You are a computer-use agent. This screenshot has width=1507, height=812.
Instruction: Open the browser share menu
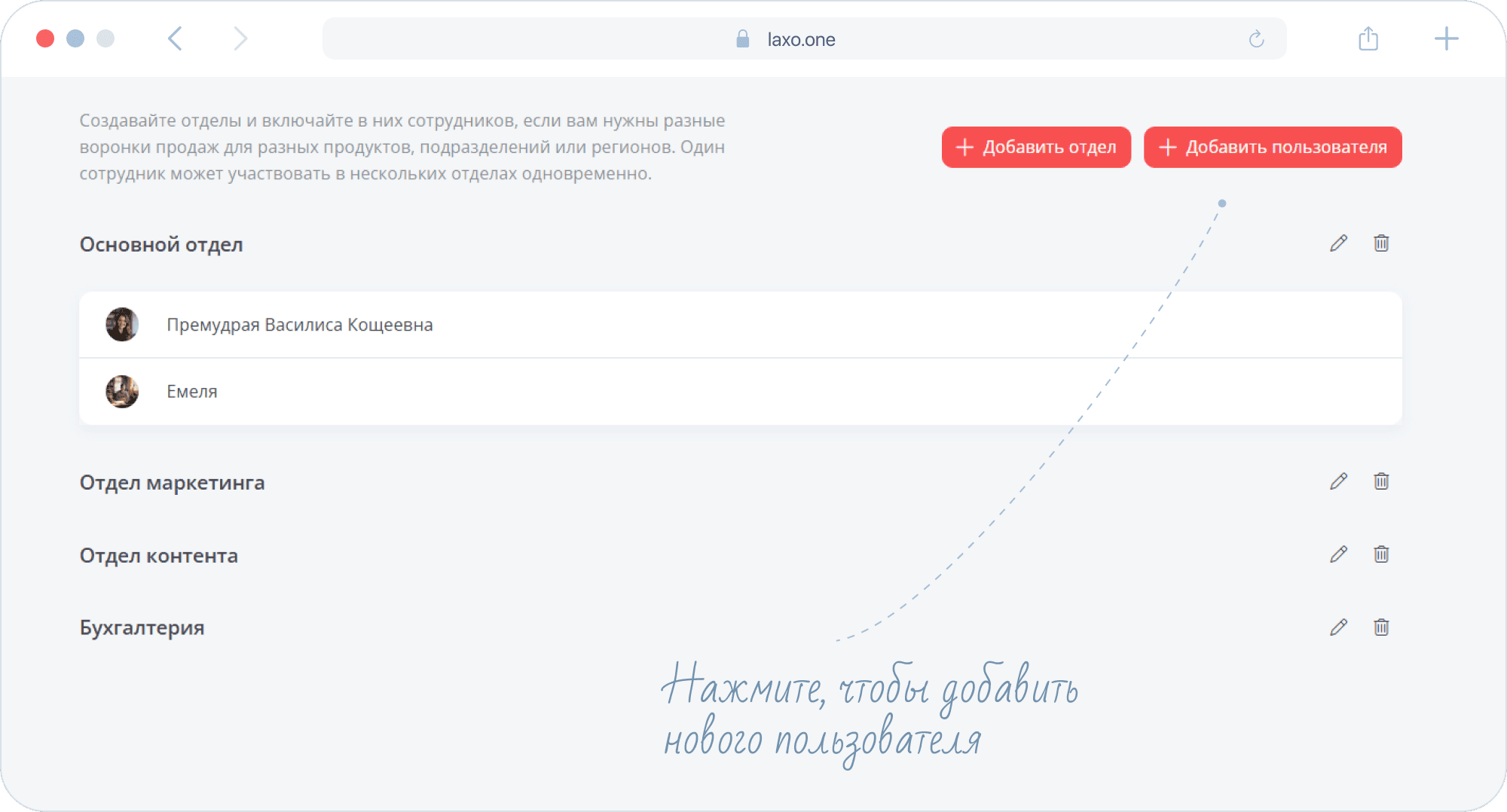coord(1368,38)
